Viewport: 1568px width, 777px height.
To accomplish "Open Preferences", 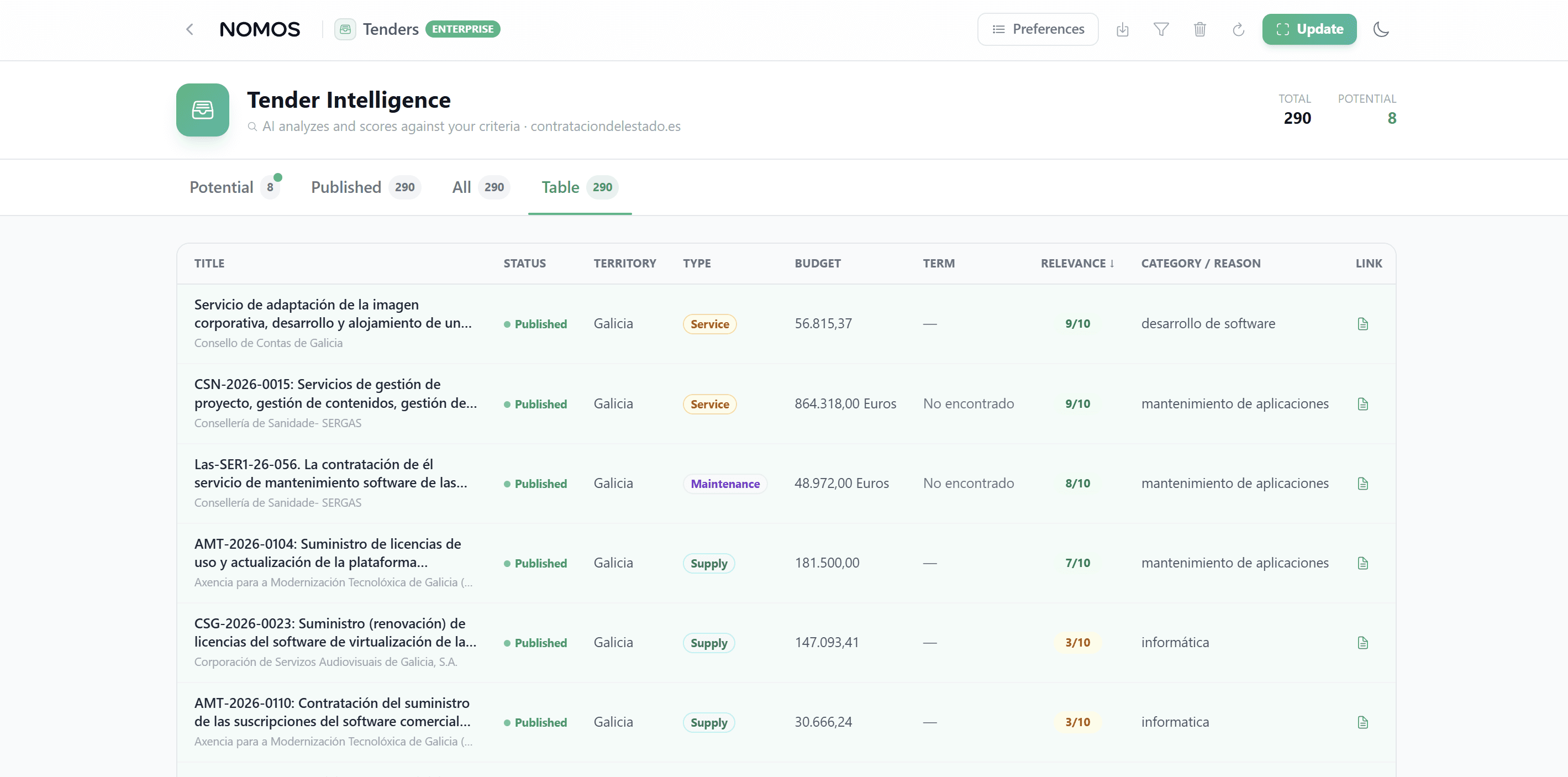I will [1038, 29].
